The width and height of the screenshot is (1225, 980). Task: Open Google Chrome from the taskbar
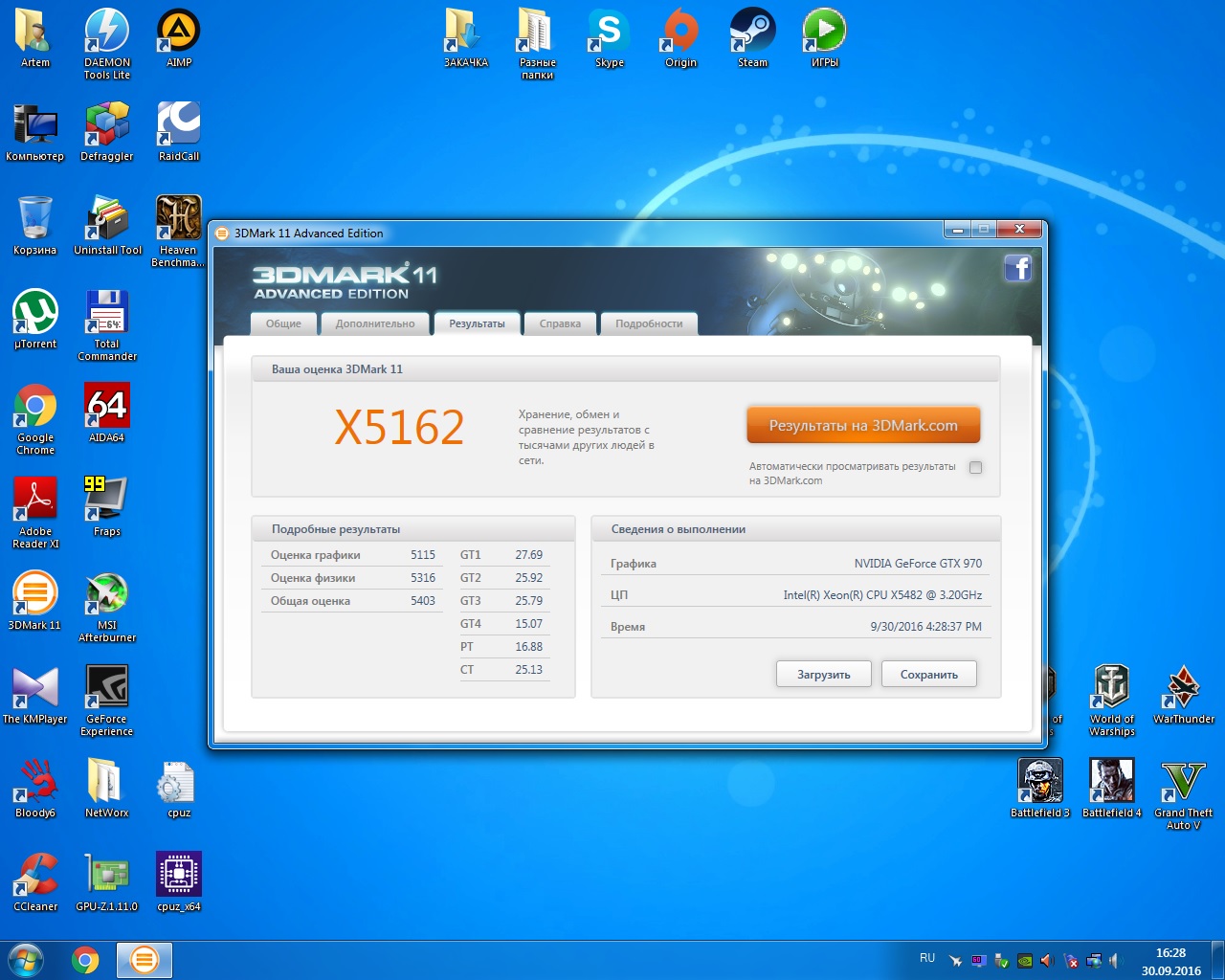click(85, 959)
